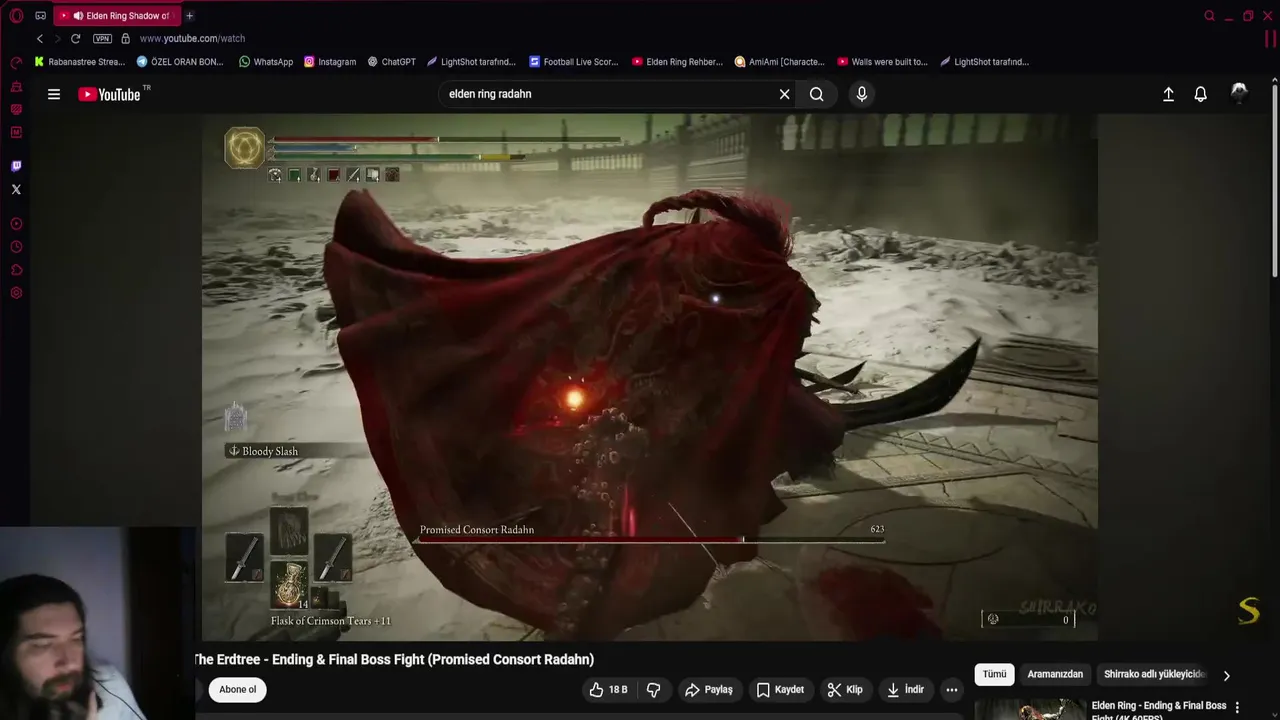Open ÖZEL ORAN BON... bookmark

(x=180, y=62)
